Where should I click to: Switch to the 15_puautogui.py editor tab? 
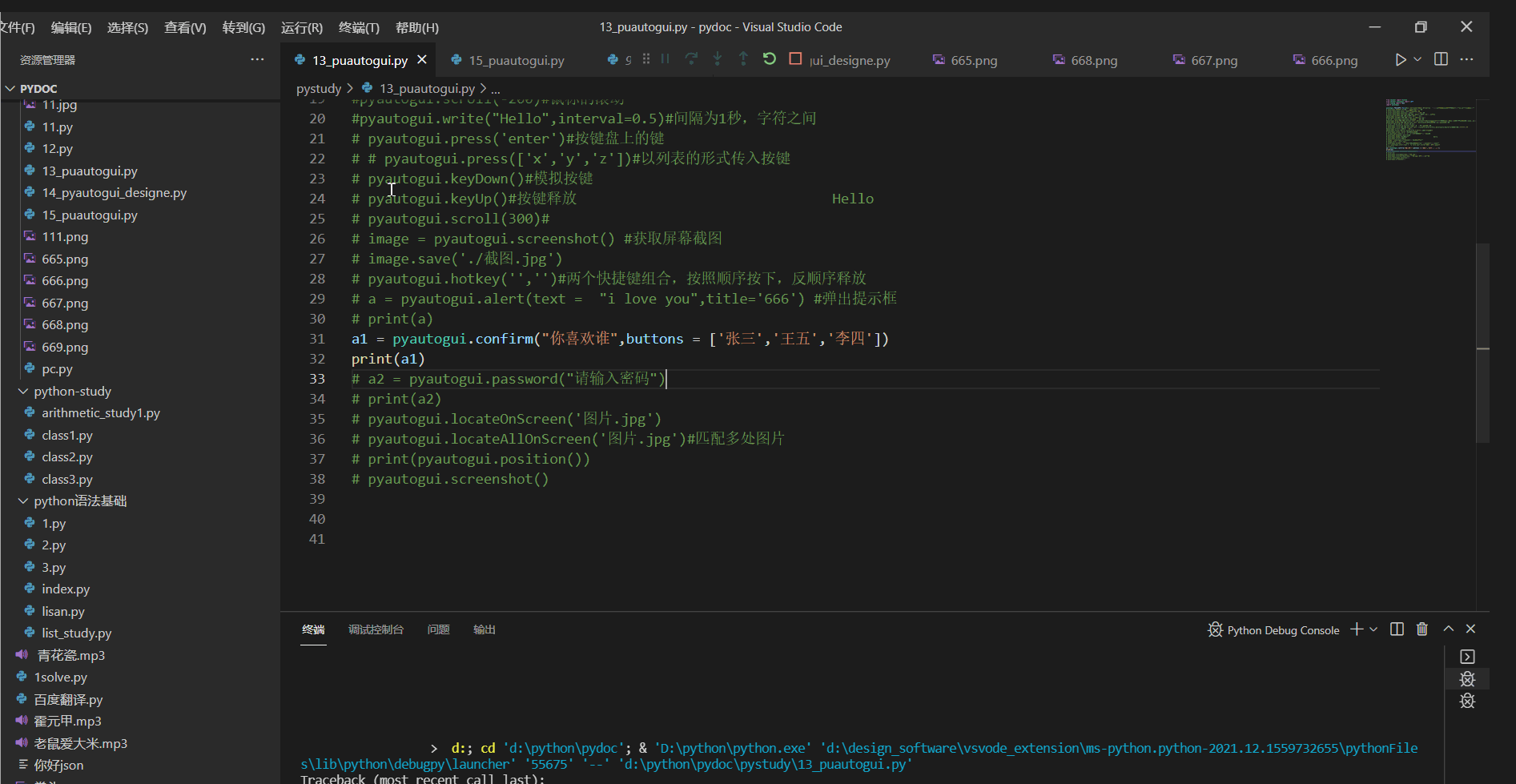coord(517,60)
